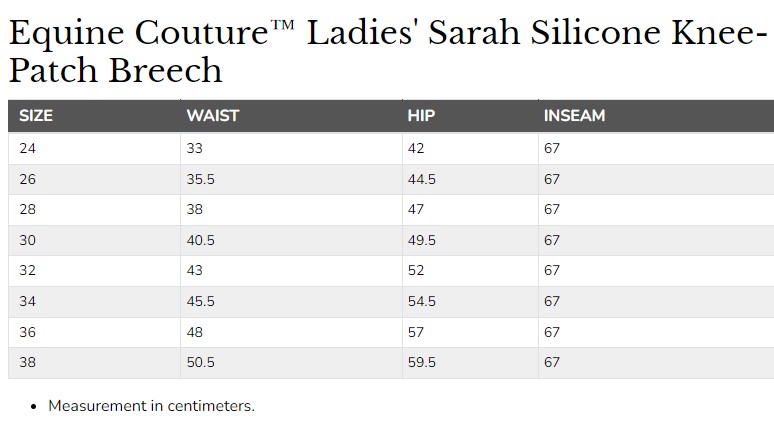Select the size 38 row cell
This screenshot has width=774, height=431.
94,363
